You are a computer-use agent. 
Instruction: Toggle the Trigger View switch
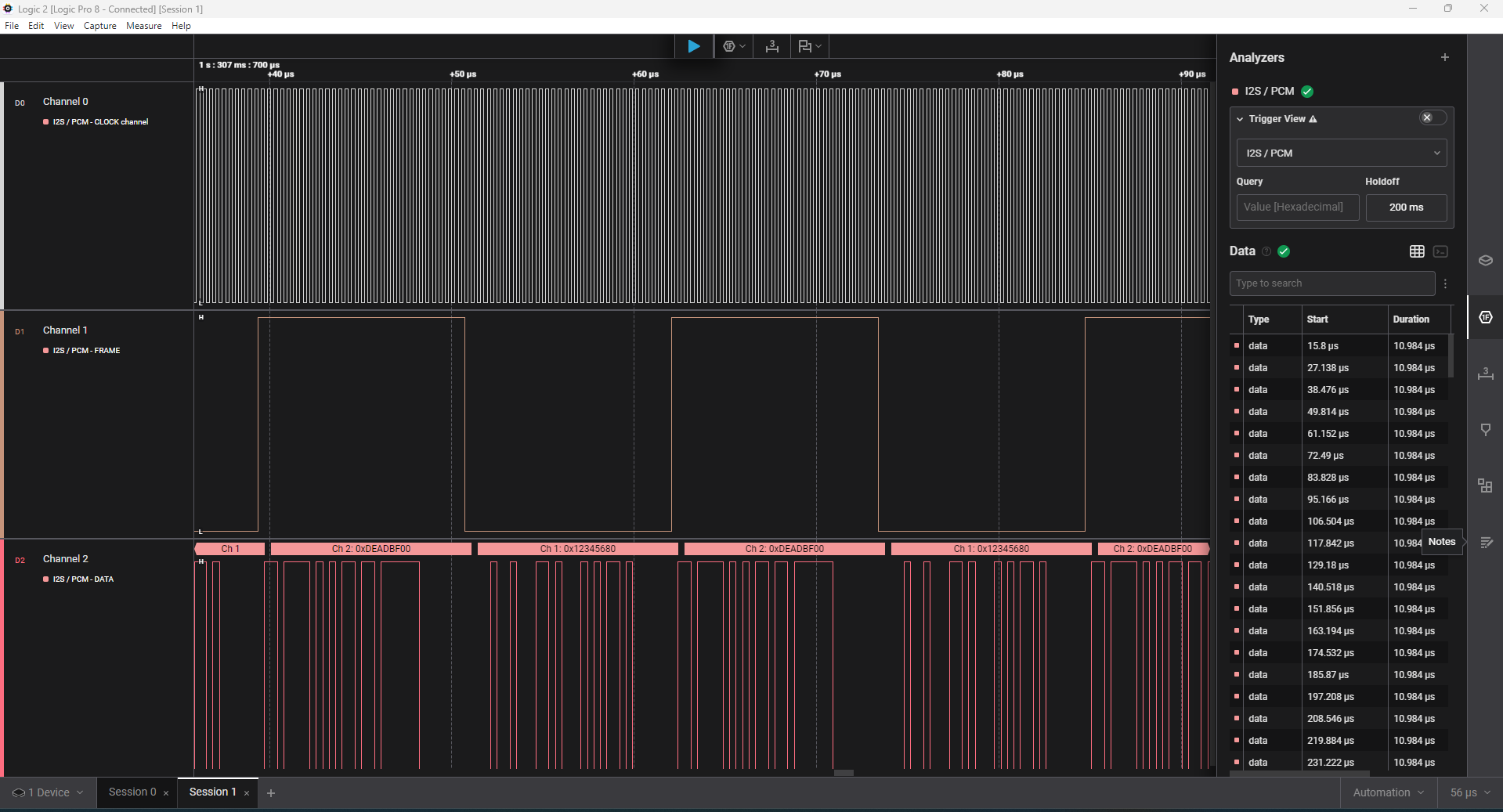point(1433,118)
